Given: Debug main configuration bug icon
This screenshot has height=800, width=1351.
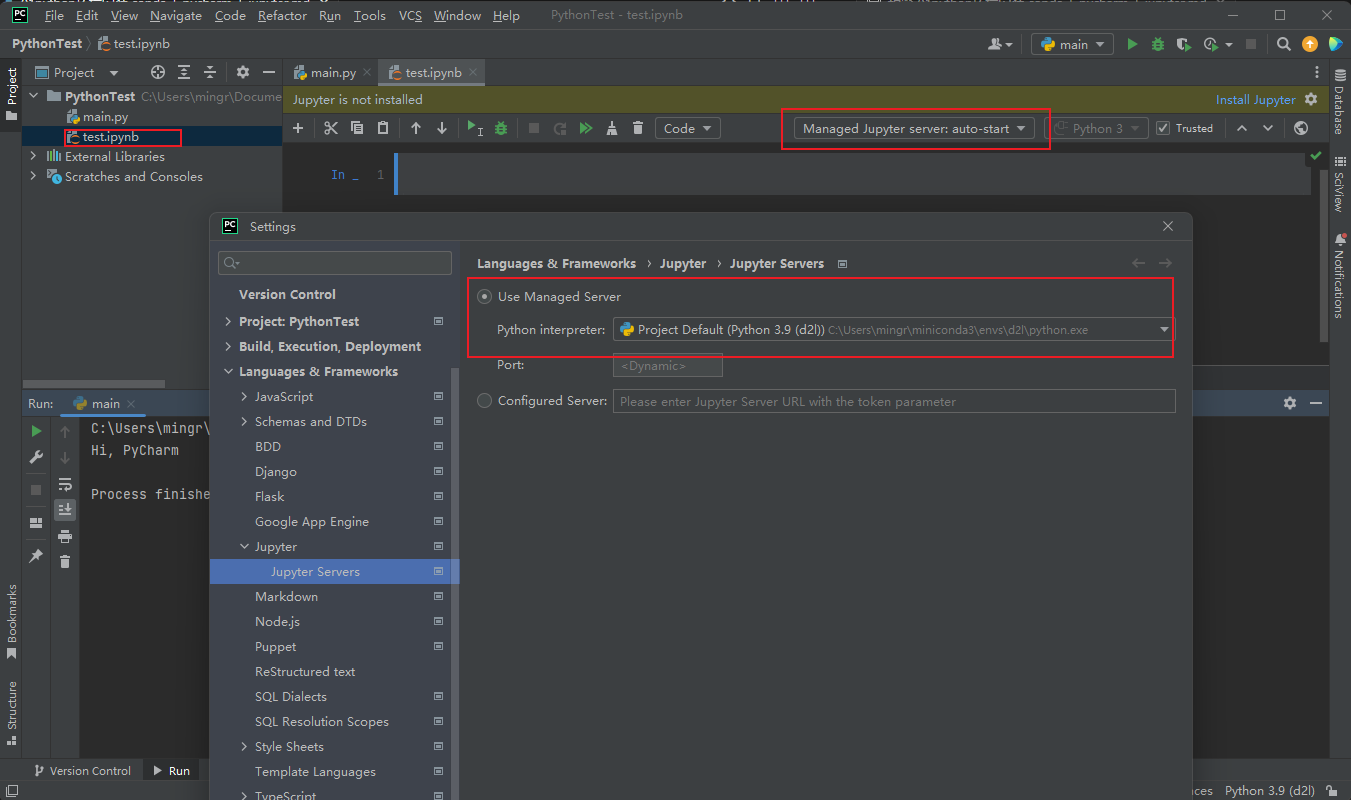Looking at the screenshot, I should [x=1158, y=44].
